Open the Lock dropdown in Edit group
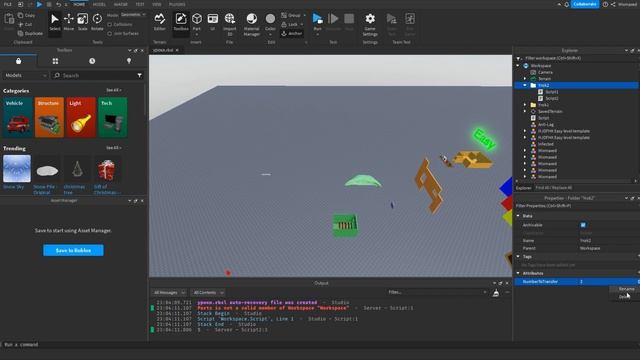640x360 pixels. click(x=292, y=24)
